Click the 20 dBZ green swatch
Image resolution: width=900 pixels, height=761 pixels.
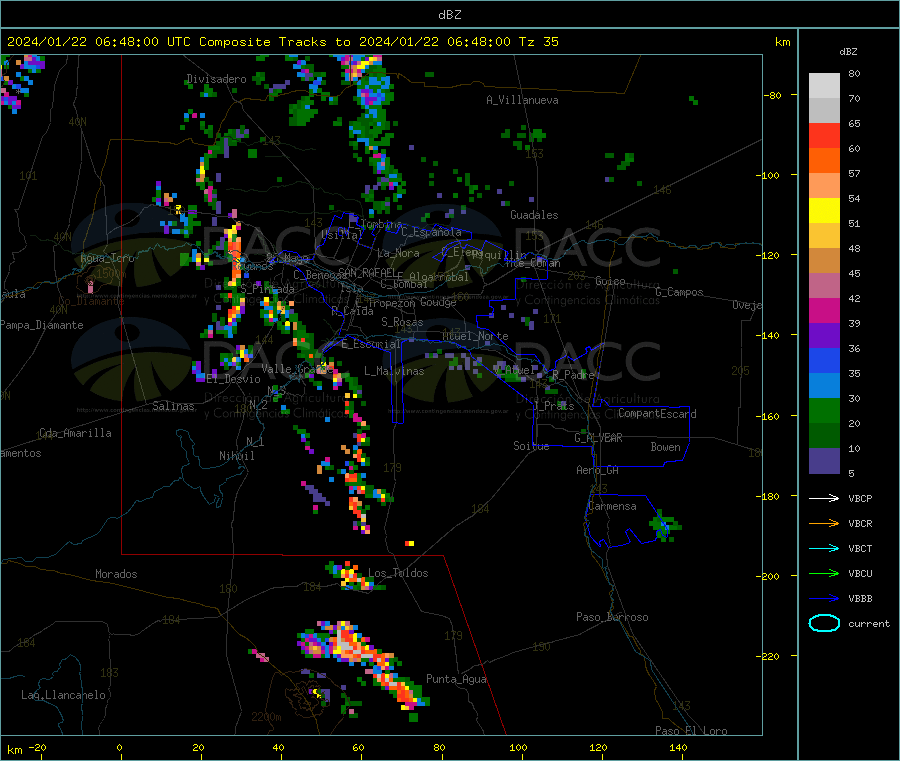pos(824,436)
